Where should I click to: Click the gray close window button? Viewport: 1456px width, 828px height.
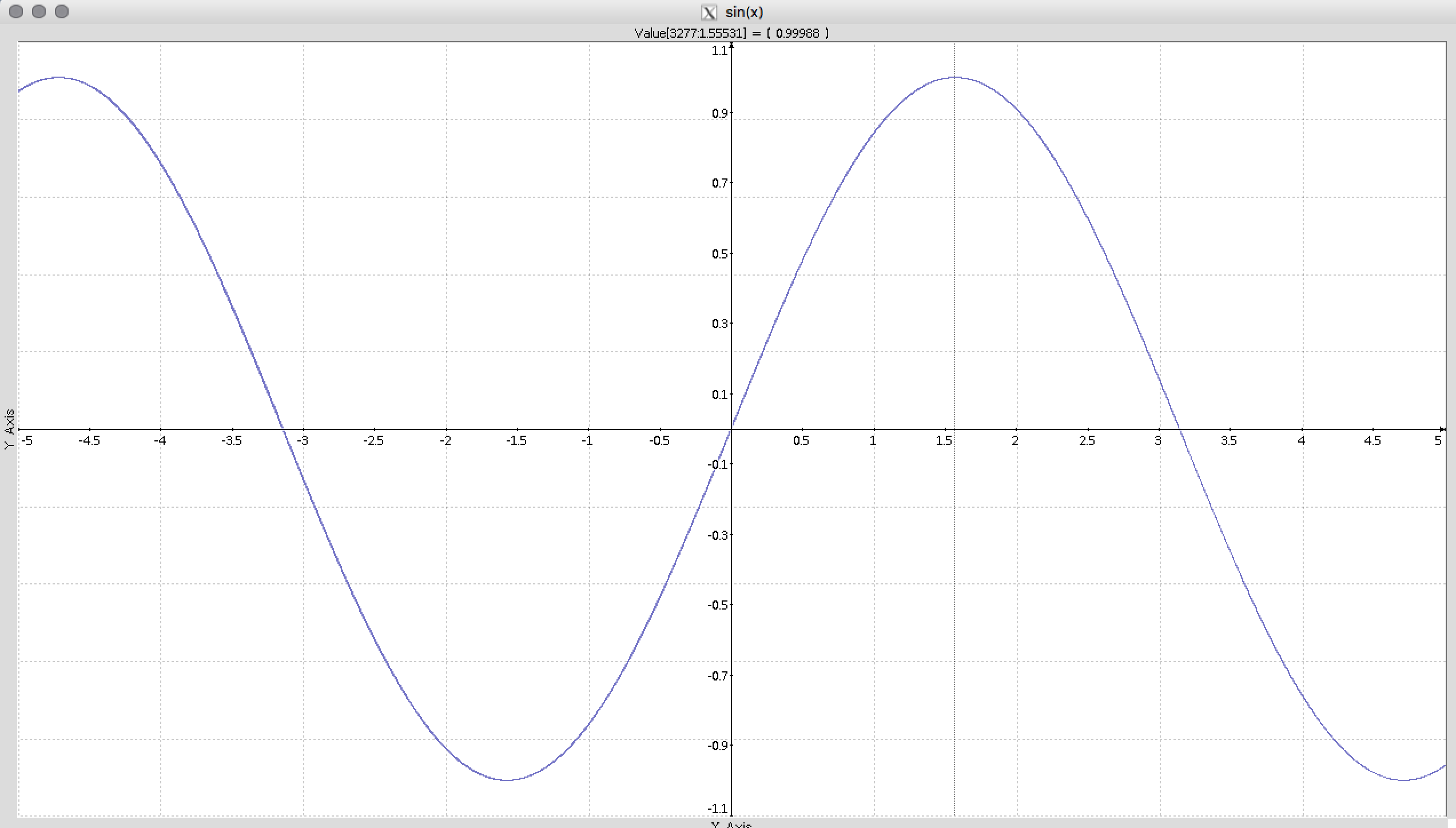coord(16,11)
